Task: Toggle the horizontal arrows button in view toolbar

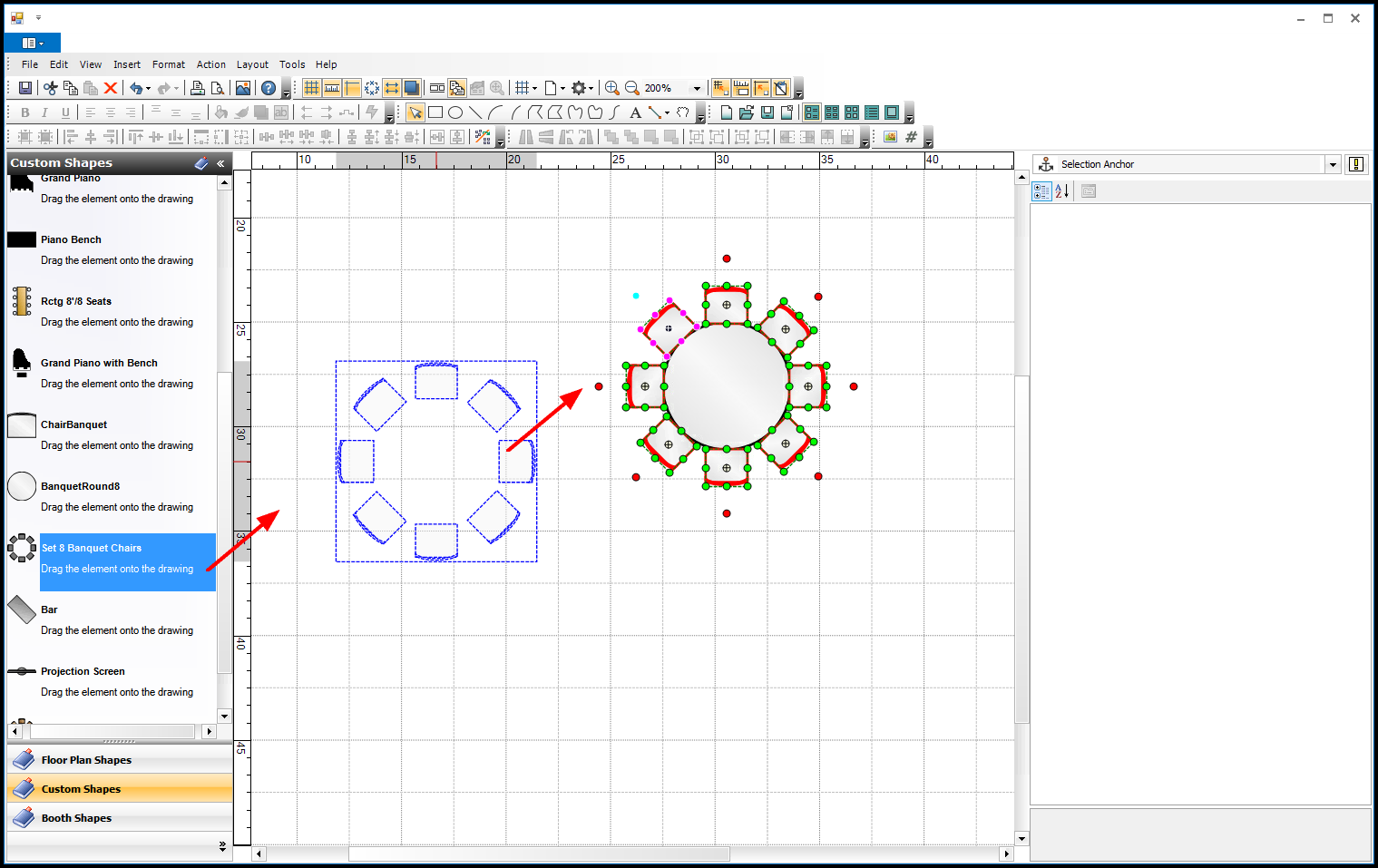Action: pos(392,88)
